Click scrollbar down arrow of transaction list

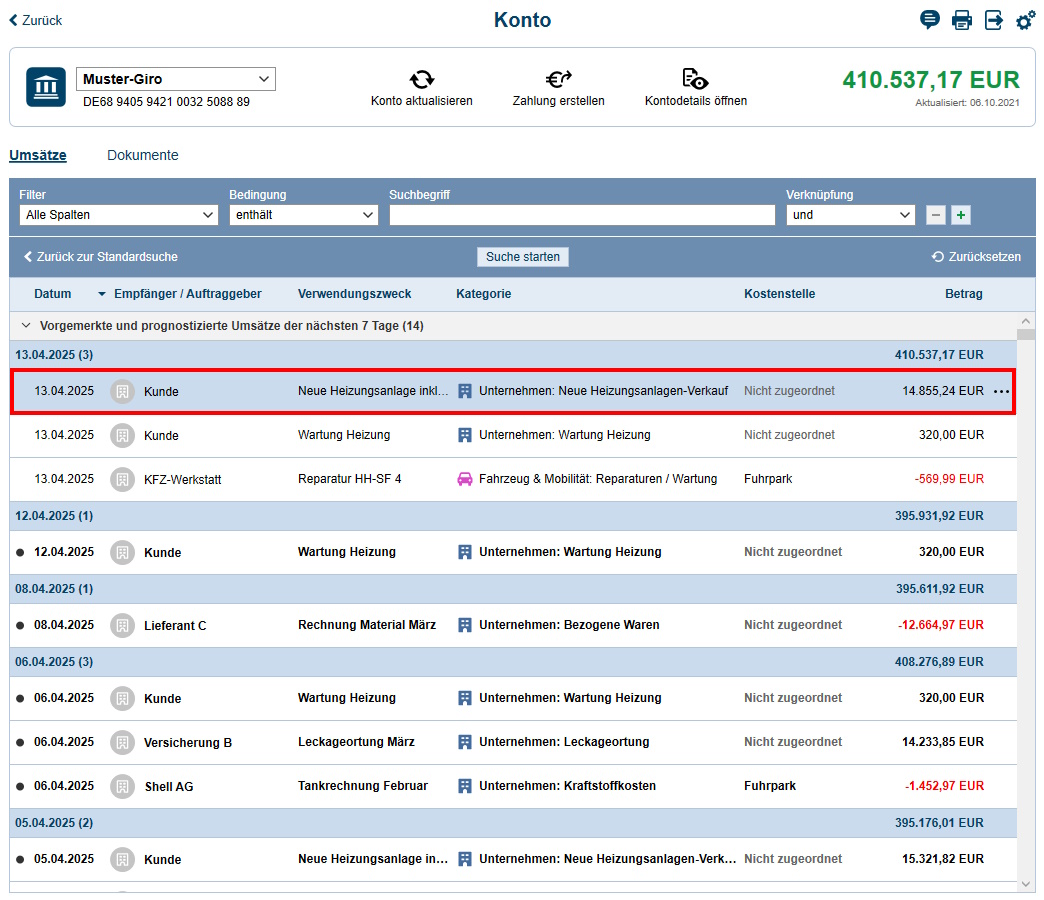coord(1025,884)
